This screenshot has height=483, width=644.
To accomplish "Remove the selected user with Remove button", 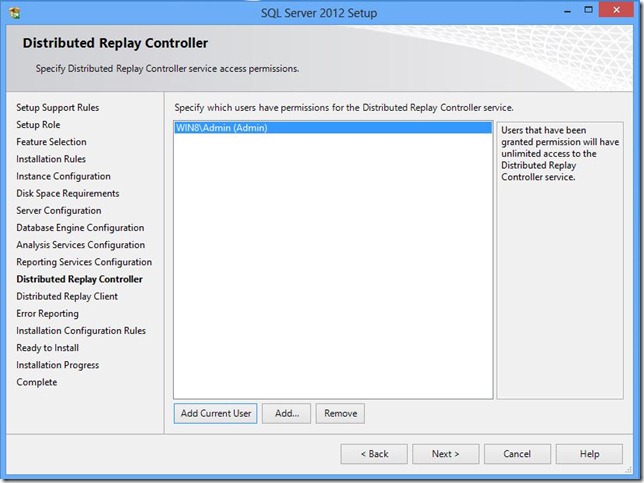I will tap(340, 413).
